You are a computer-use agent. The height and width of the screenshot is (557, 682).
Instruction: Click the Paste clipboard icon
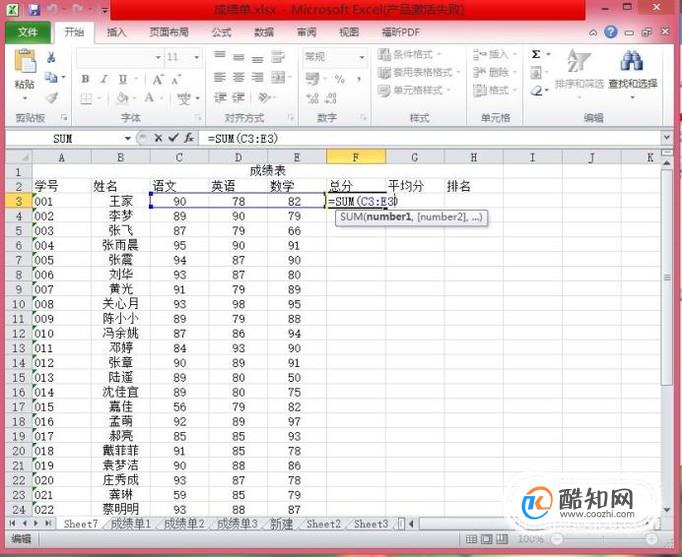[x=25, y=61]
